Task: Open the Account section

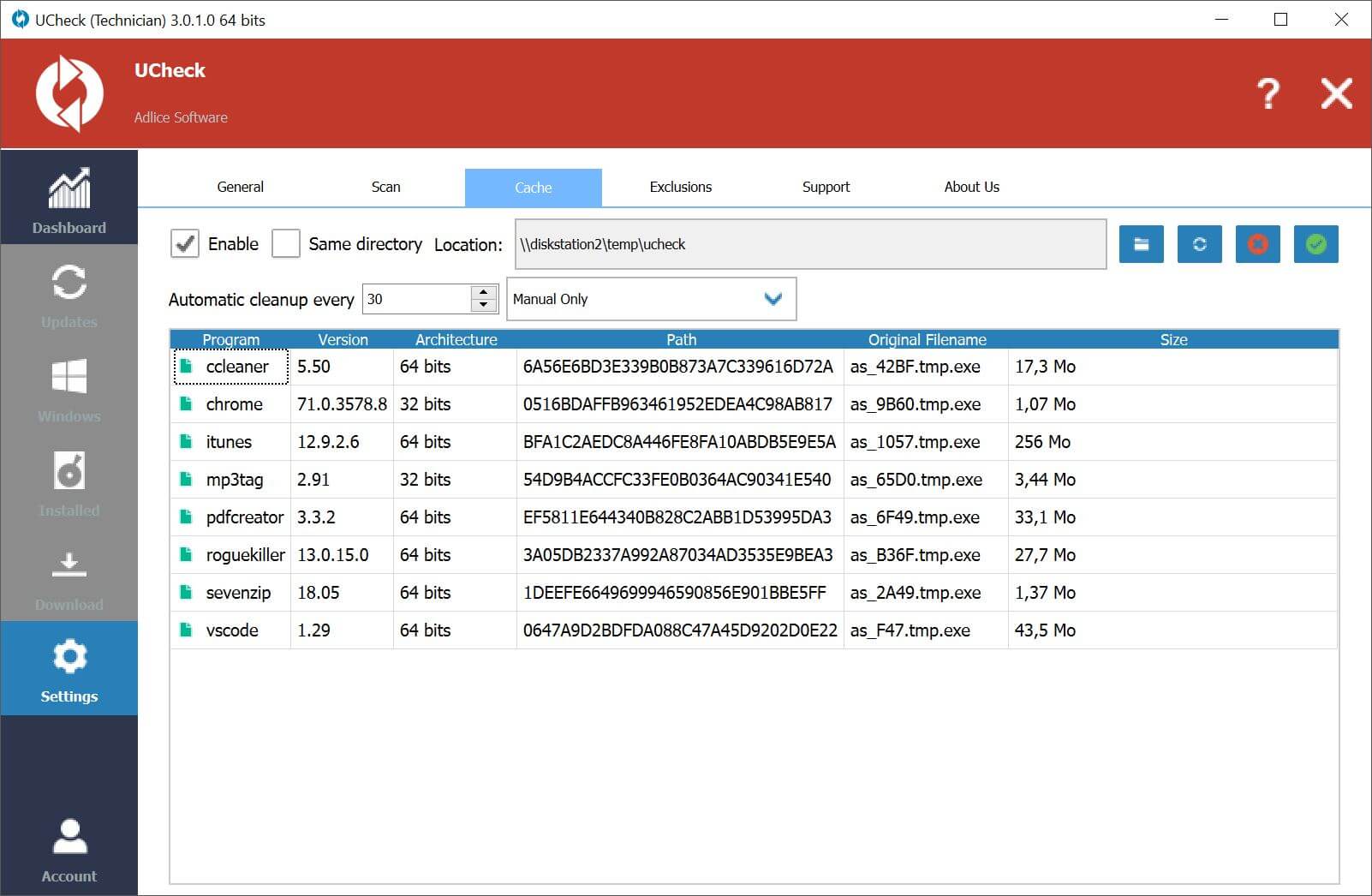Action: coord(69,848)
